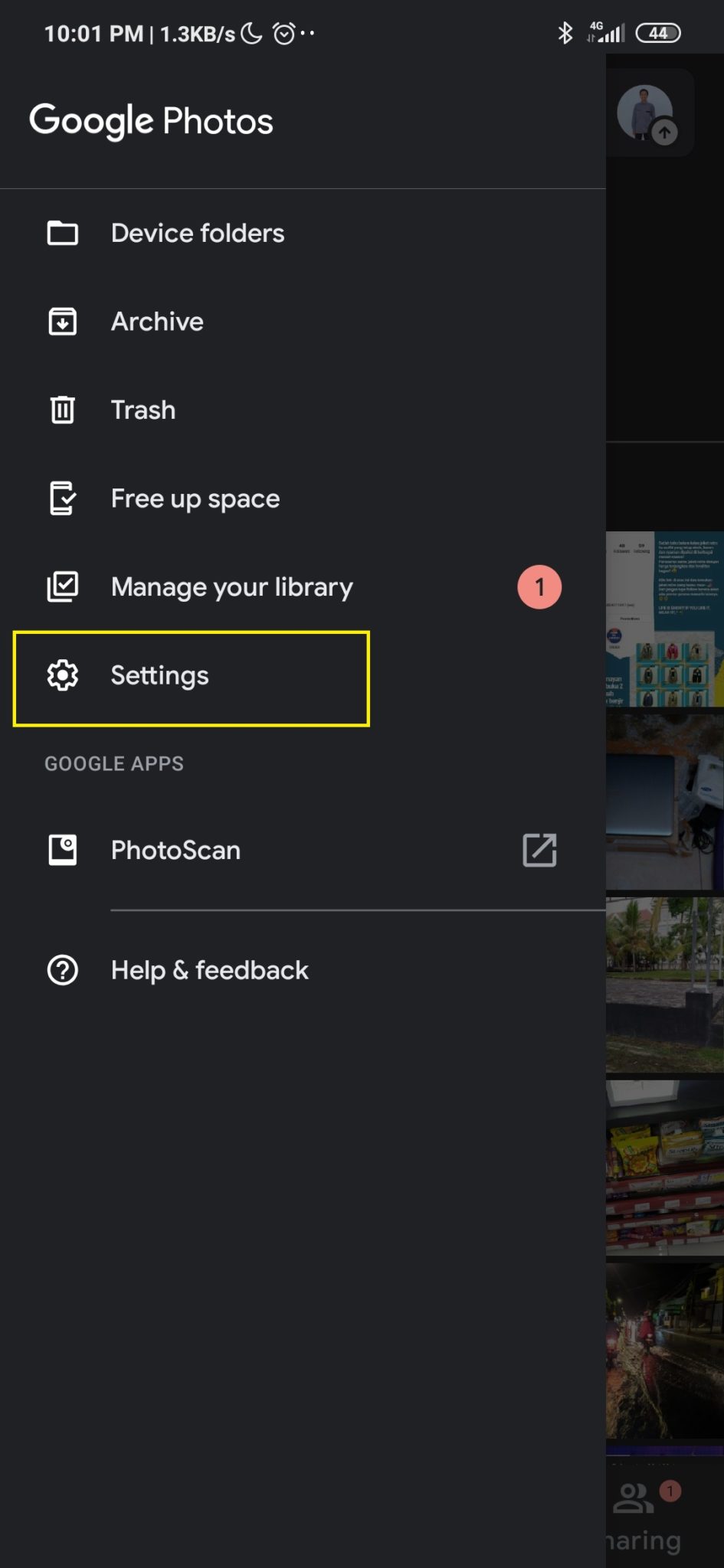Image resolution: width=724 pixels, height=1568 pixels.
Task: Click the Trash bin icon
Action: (62, 410)
